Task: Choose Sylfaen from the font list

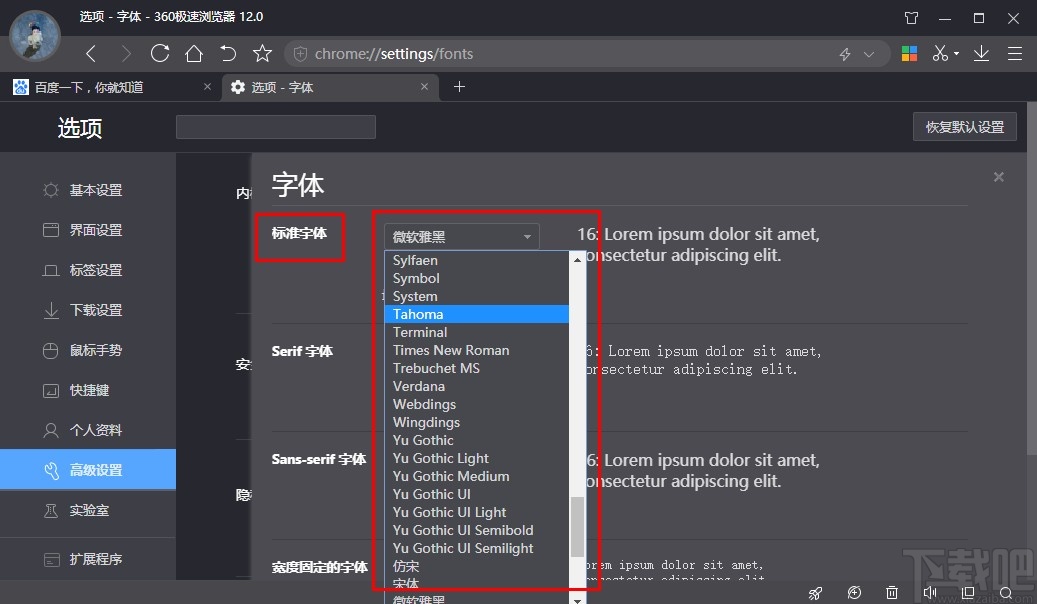Action: point(477,260)
